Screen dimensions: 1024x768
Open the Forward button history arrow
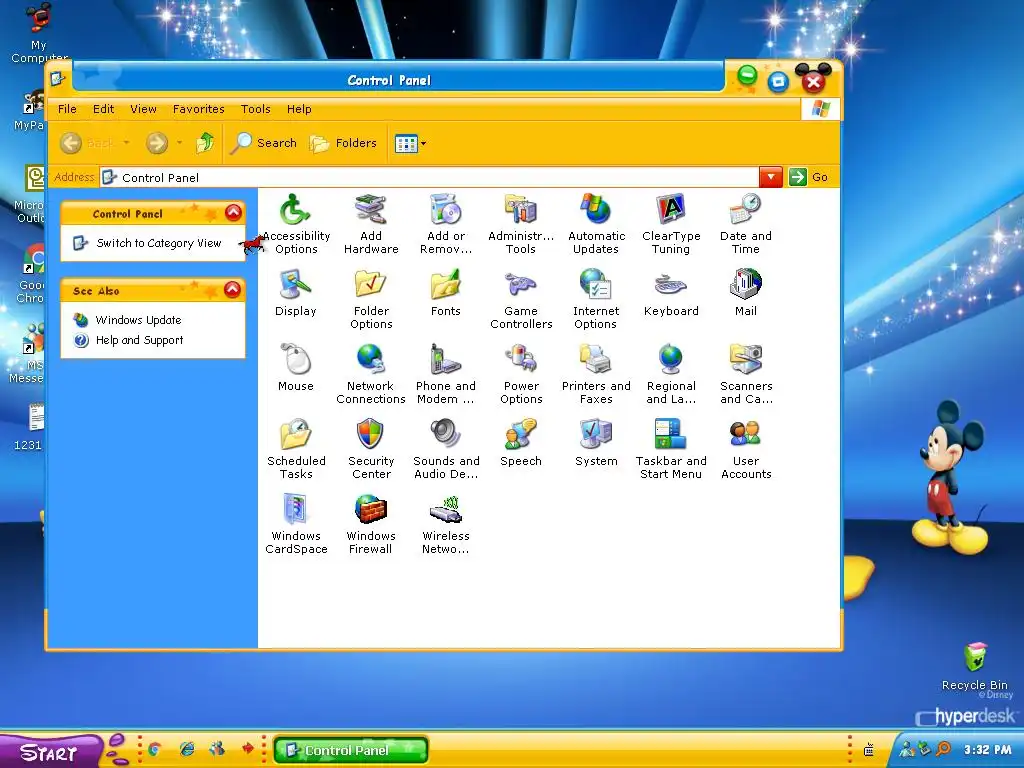click(x=179, y=143)
